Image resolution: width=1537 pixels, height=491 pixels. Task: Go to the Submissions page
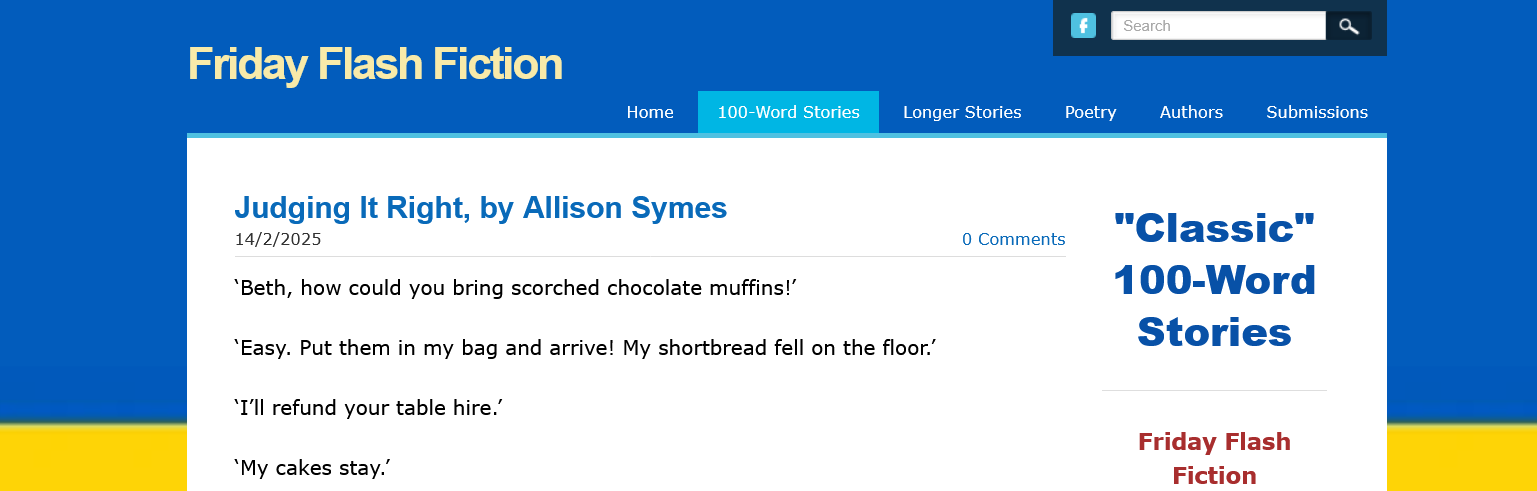[x=1317, y=112]
